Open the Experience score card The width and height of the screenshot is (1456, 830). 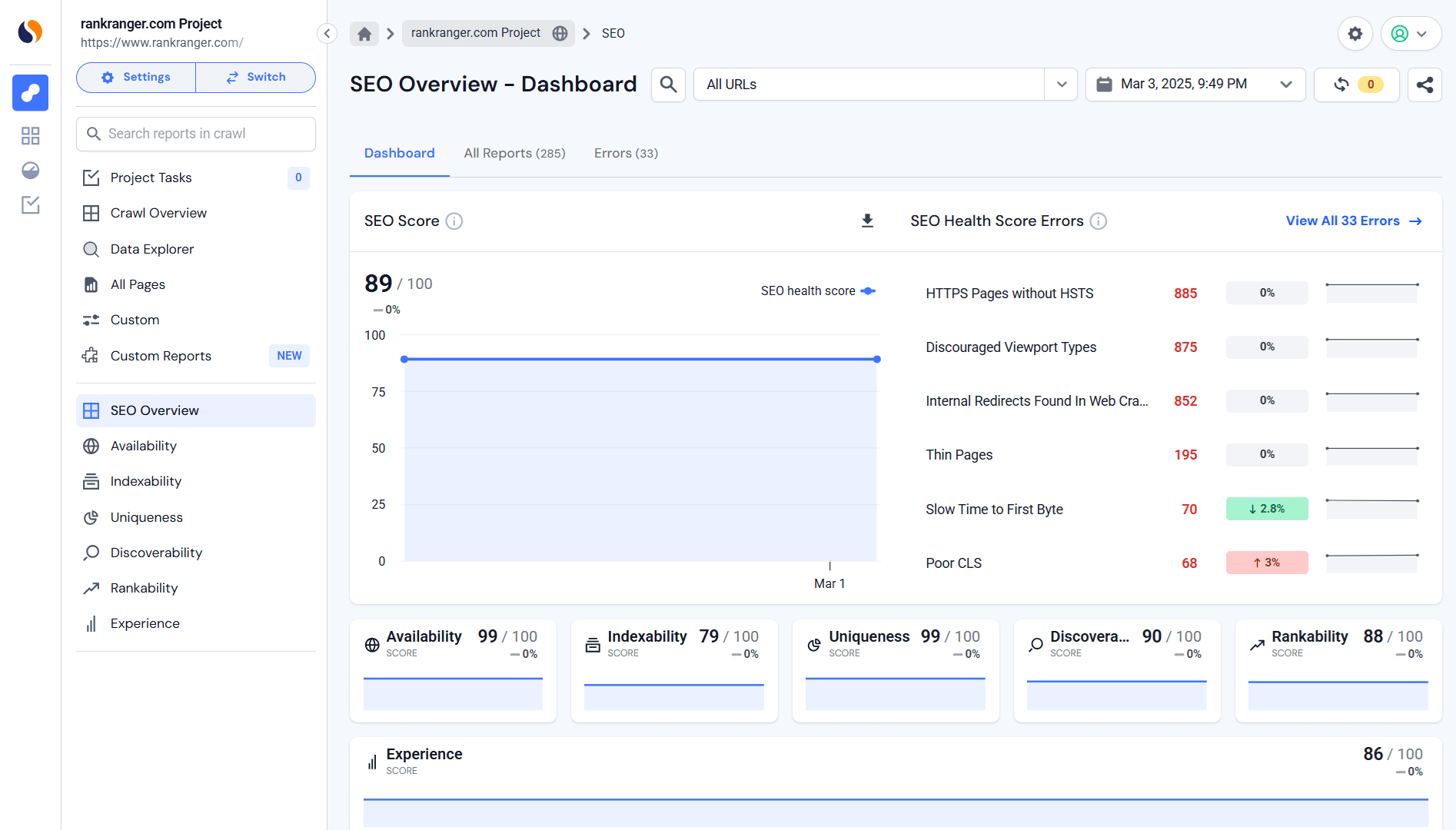click(x=896, y=784)
